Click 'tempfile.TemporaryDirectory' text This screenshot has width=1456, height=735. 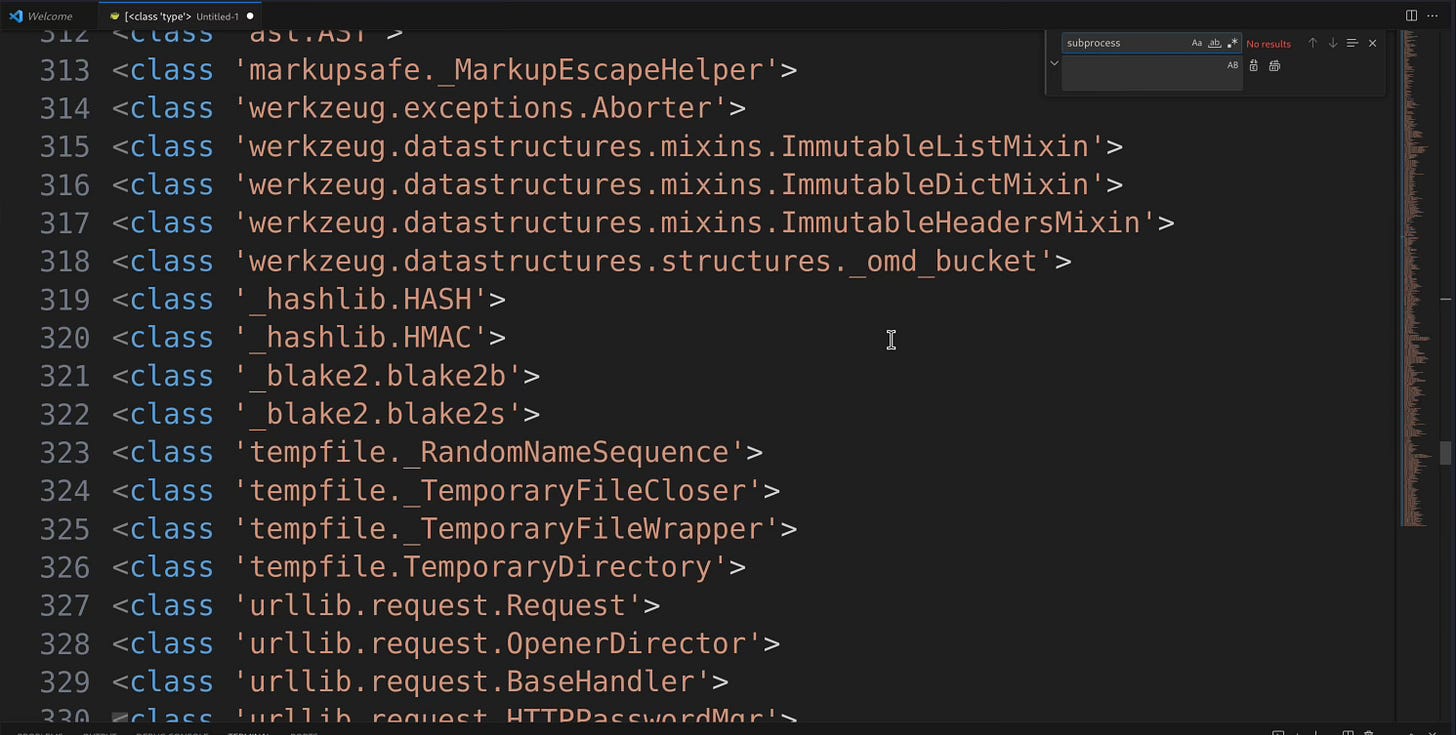[481, 567]
